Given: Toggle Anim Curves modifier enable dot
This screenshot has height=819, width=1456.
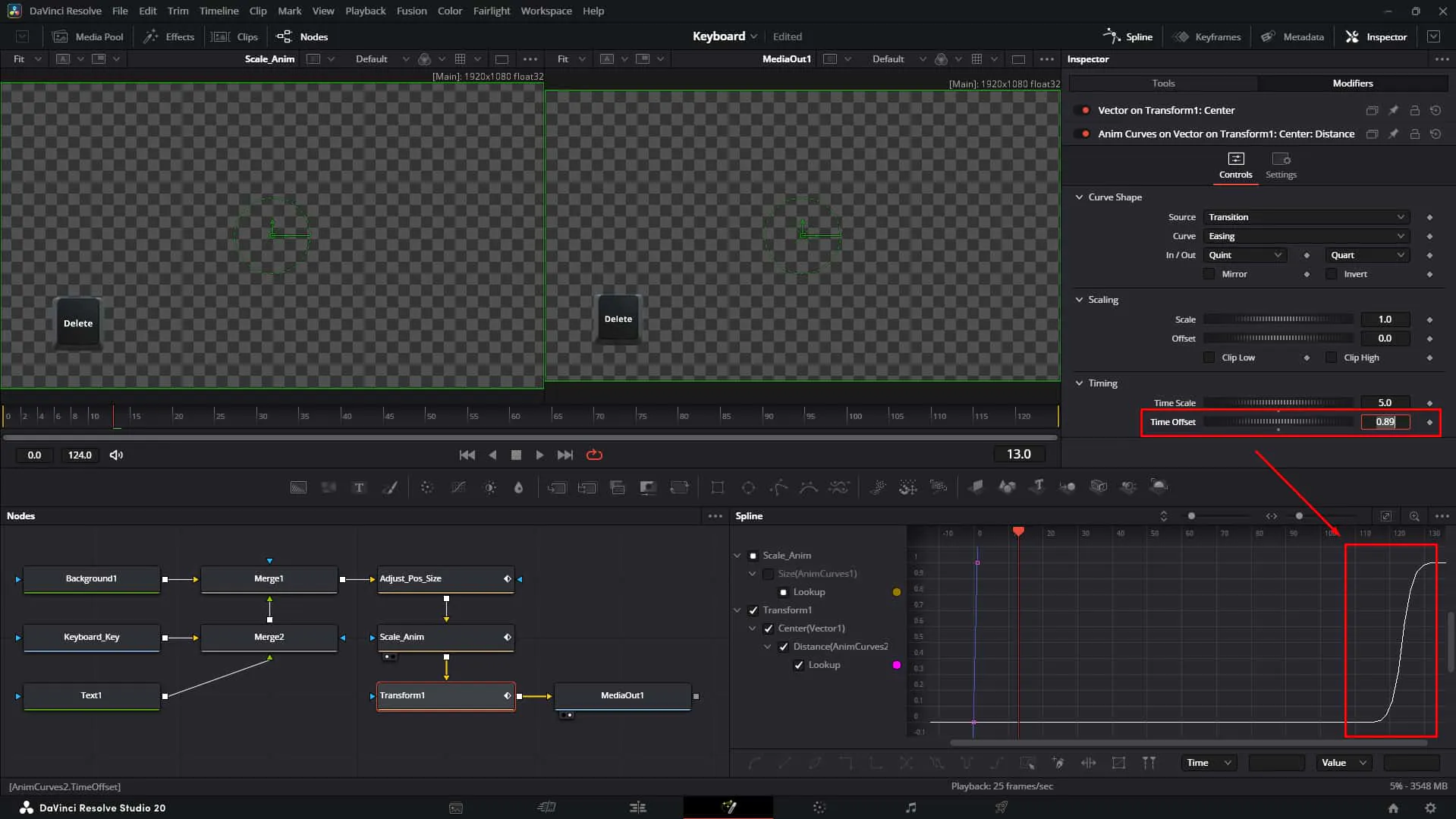Looking at the screenshot, I should (1086, 134).
